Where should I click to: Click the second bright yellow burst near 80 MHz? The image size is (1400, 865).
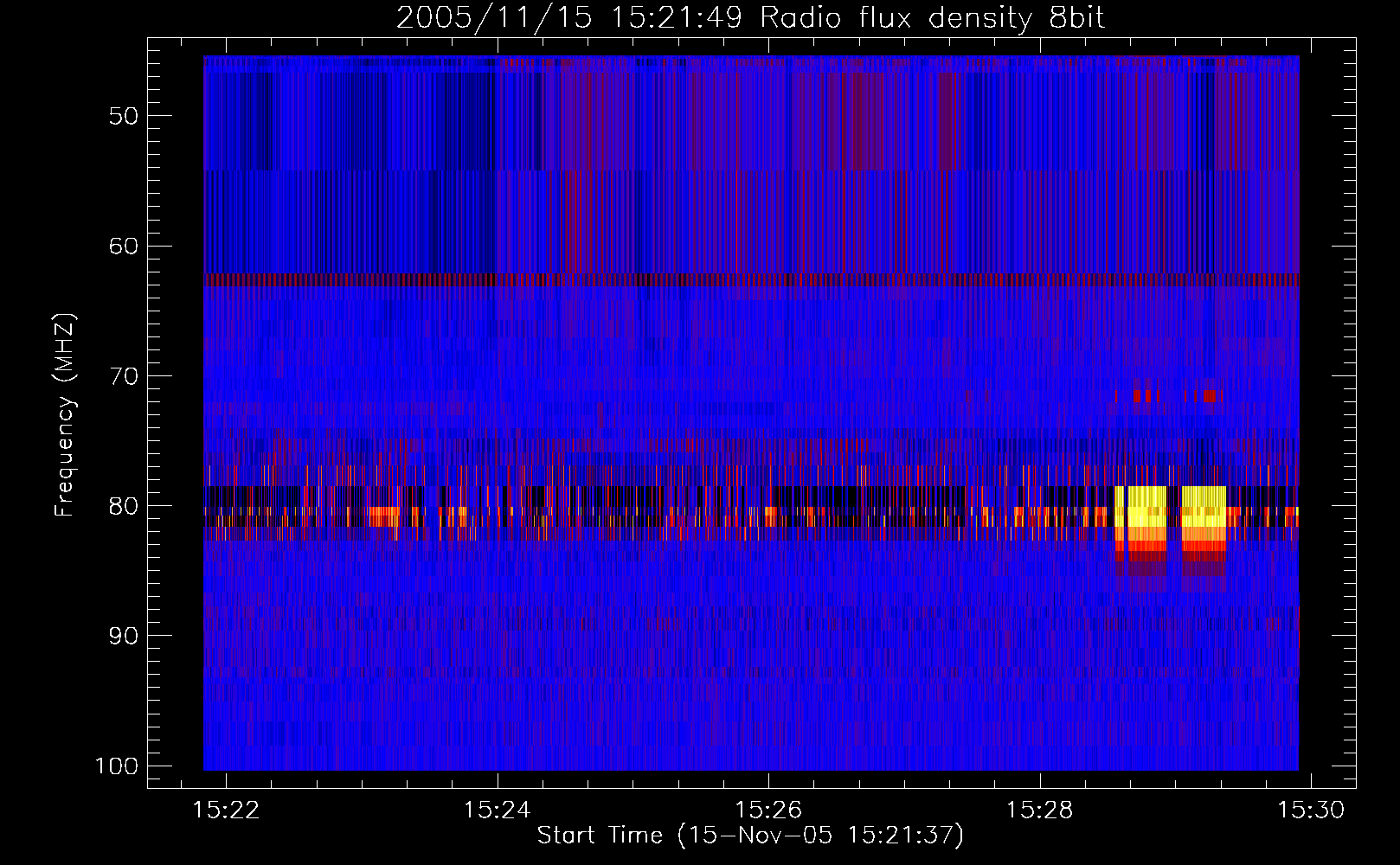point(1204,513)
